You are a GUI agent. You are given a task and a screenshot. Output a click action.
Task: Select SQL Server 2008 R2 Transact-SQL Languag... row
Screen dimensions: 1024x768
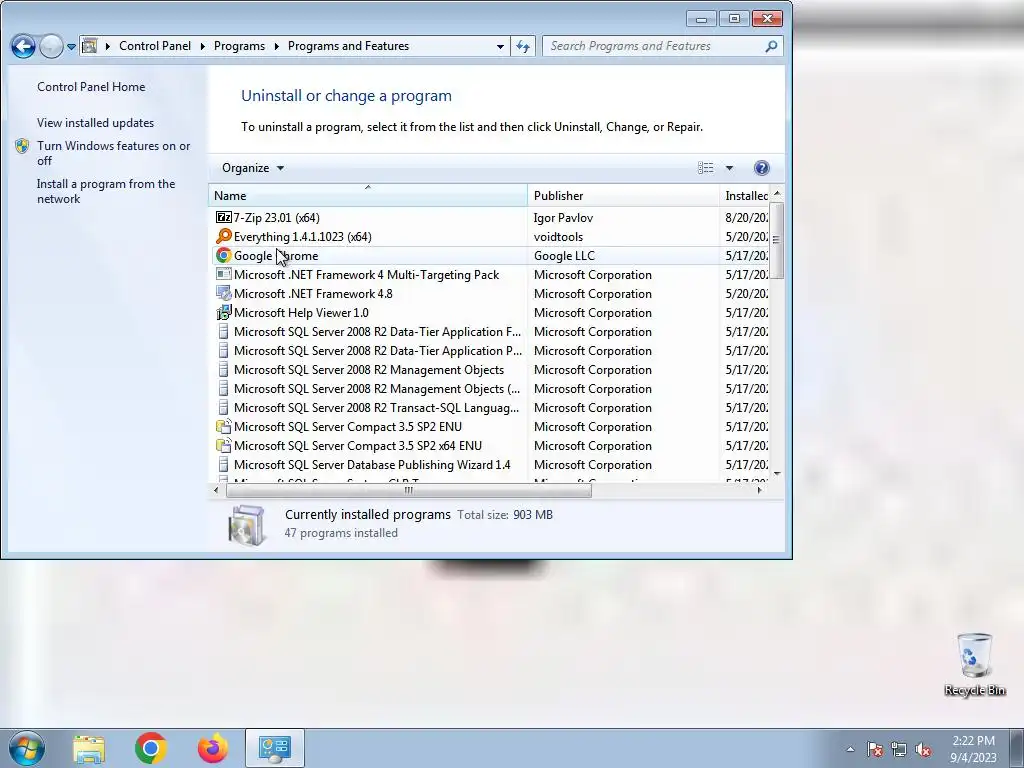[x=489, y=408]
